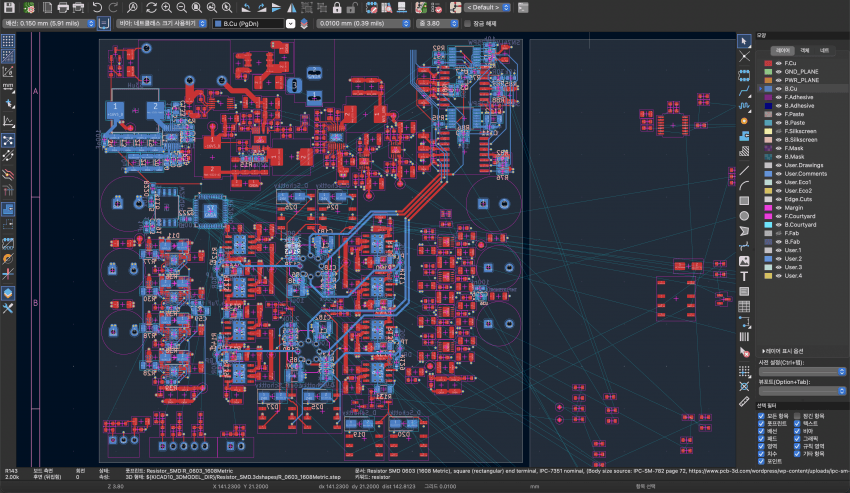Screen dimensions: 850x493
Task: Select the PWR_PLANE layer row
Action: tap(802, 80)
